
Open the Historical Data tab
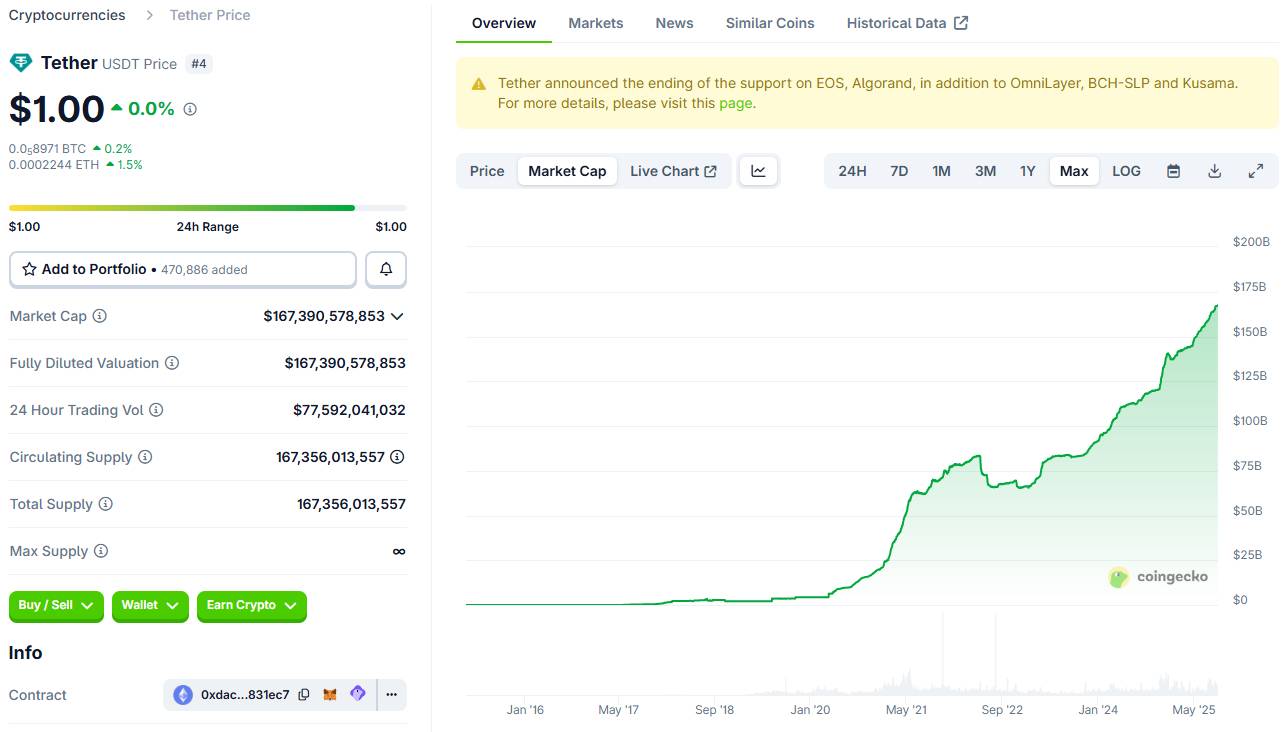pyautogui.click(x=907, y=23)
